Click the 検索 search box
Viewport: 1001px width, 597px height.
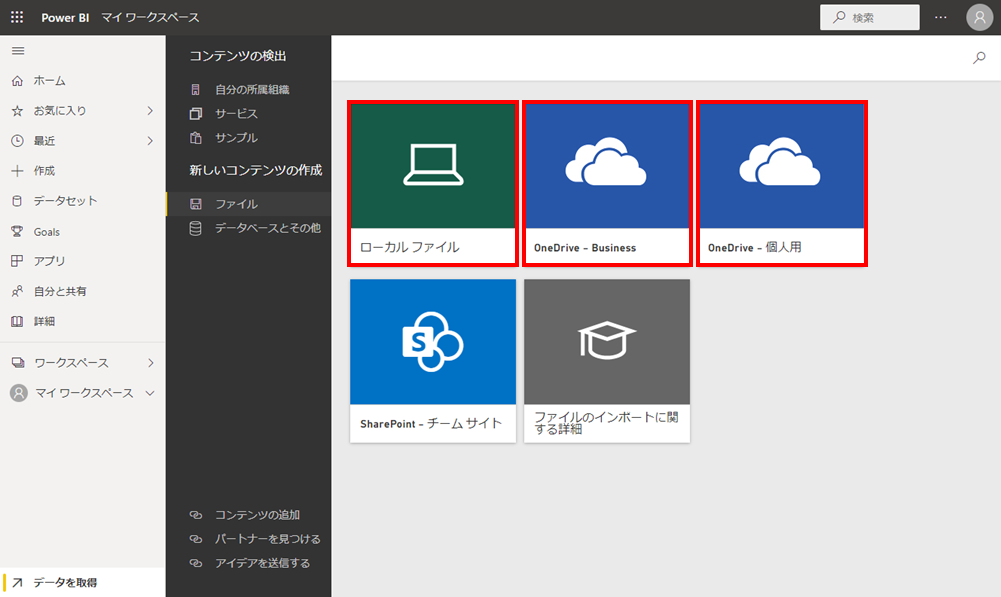coord(869,17)
